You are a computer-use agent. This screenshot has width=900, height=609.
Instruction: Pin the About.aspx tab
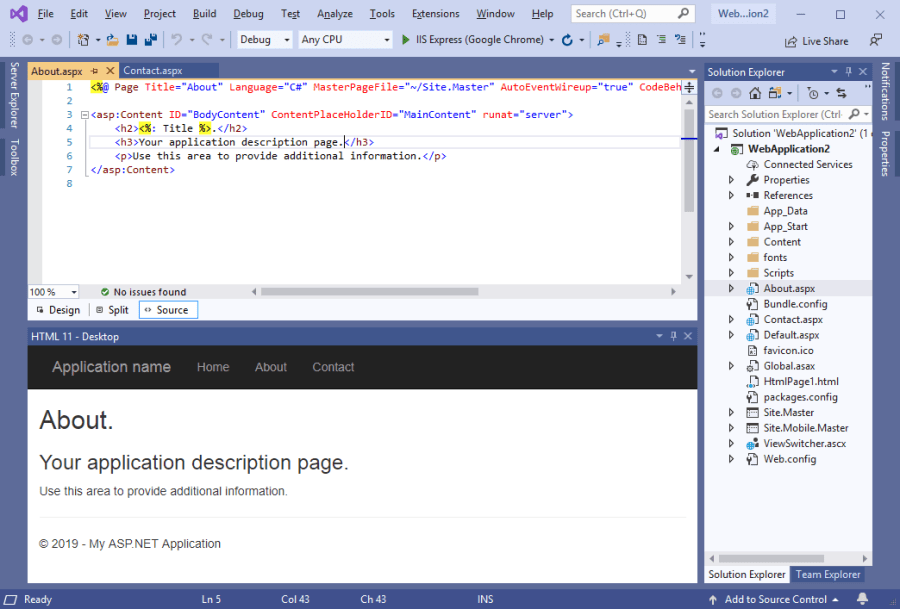[94, 72]
